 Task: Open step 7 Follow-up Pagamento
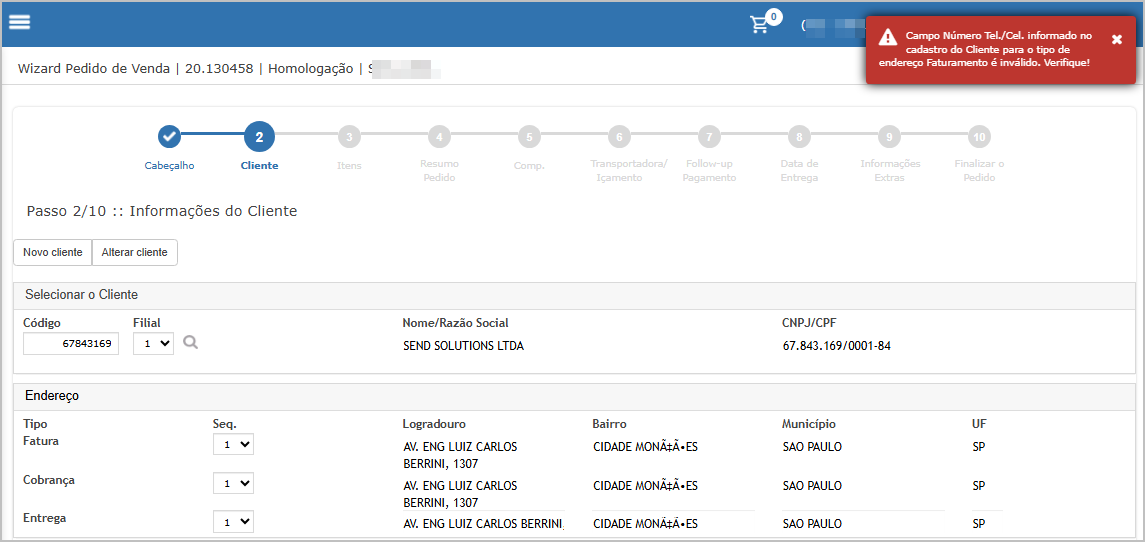(709, 137)
